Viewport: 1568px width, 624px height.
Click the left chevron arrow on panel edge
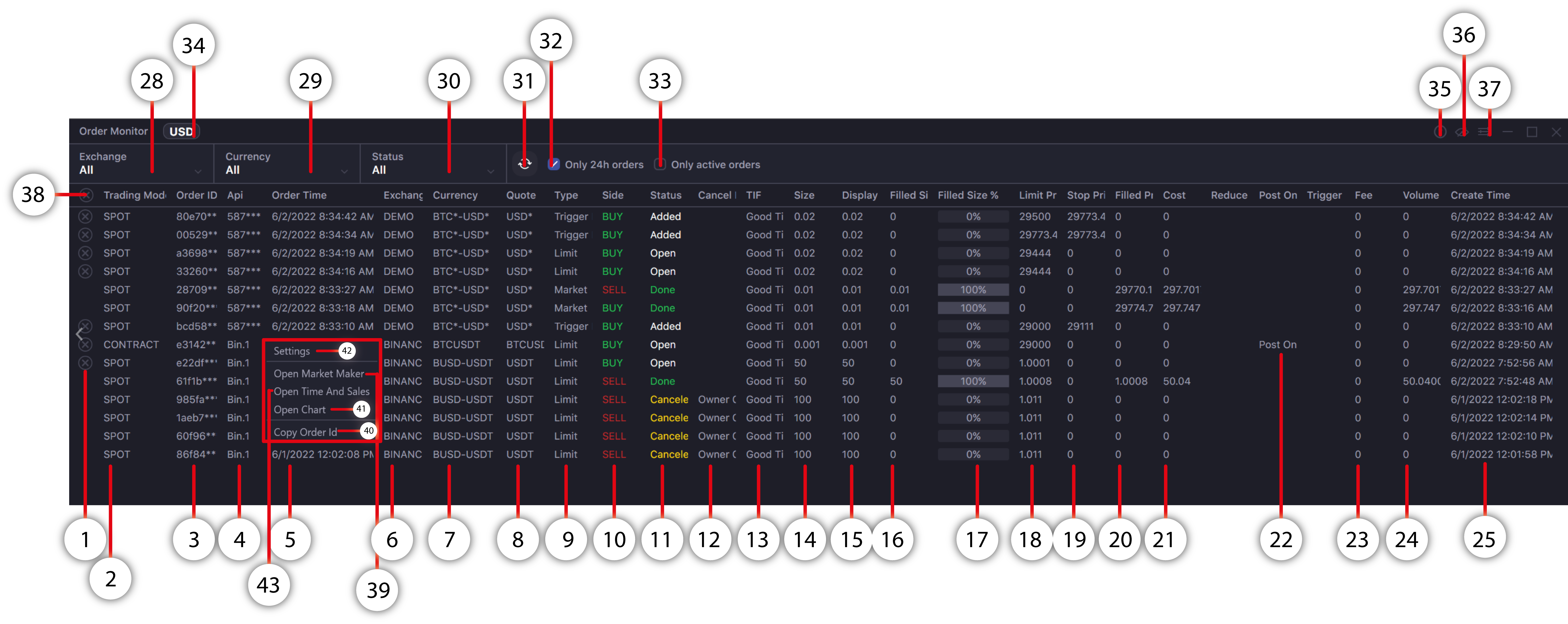tap(79, 334)
